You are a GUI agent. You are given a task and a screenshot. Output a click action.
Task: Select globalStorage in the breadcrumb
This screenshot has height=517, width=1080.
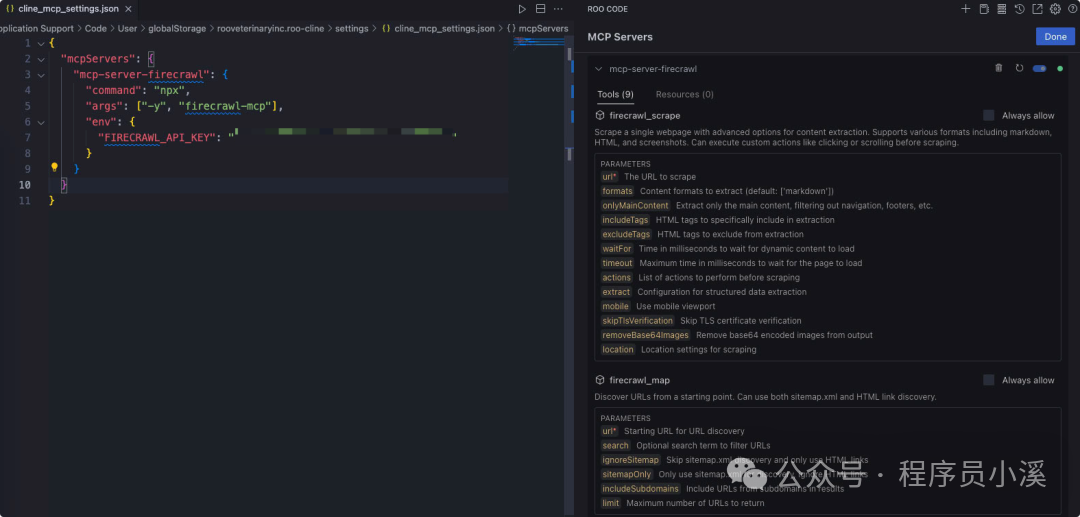coord(177,28)
